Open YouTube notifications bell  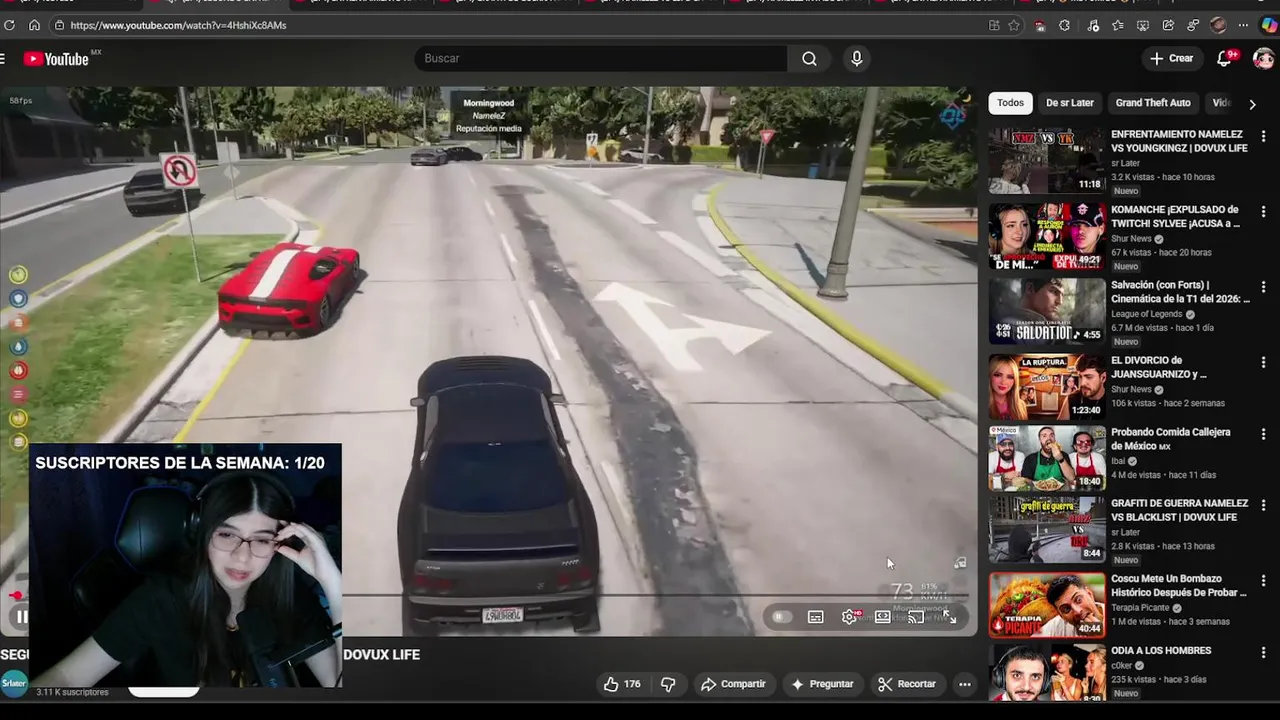pos(1224,59)
